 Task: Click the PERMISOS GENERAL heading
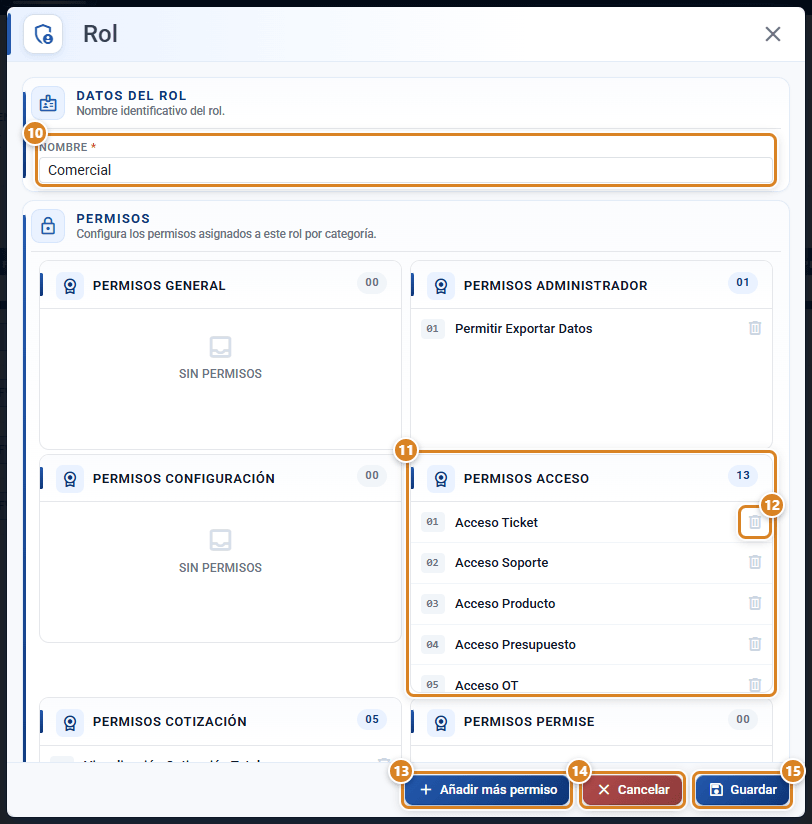tap(159, 286)
